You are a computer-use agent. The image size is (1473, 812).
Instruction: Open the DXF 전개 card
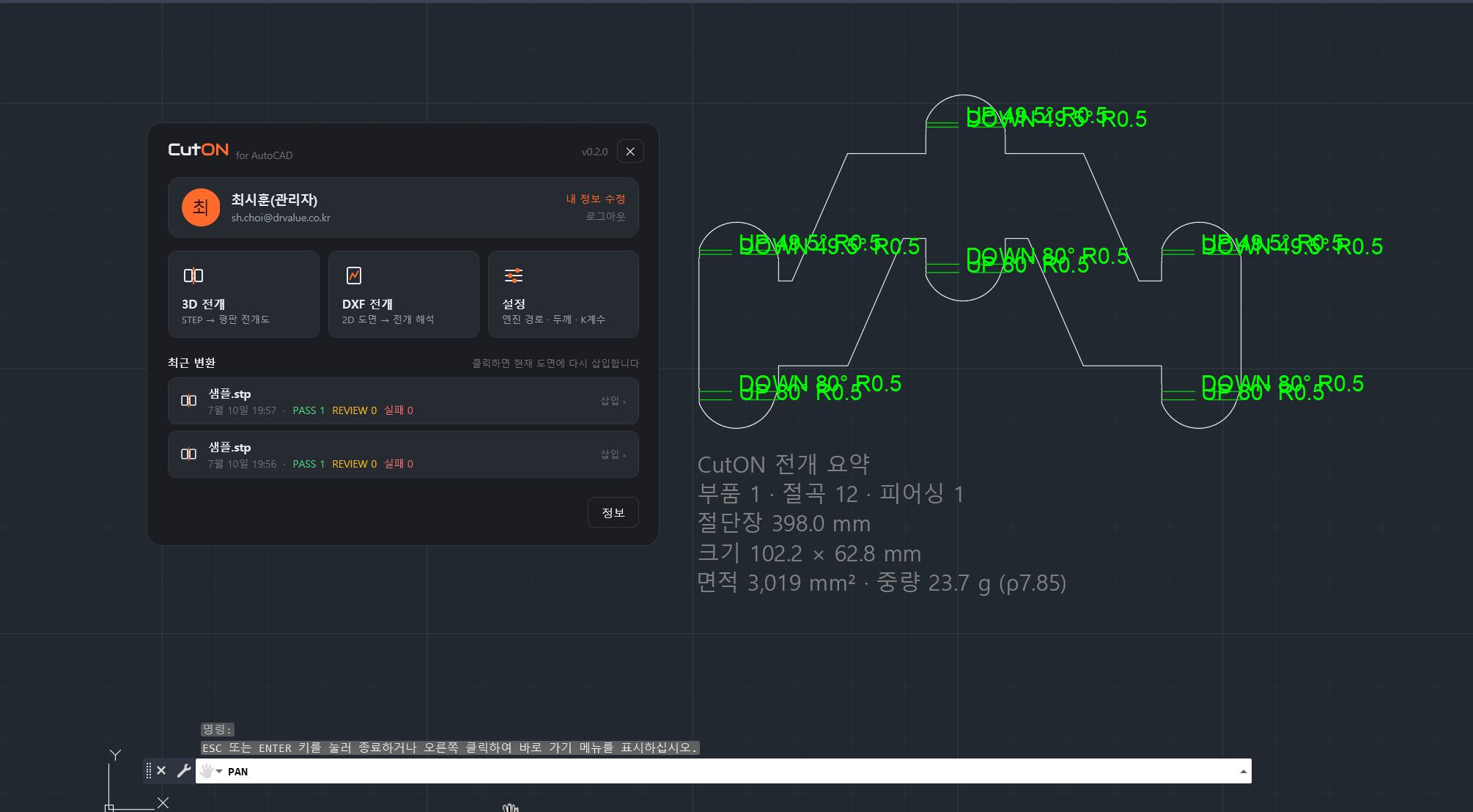point(404,294)
